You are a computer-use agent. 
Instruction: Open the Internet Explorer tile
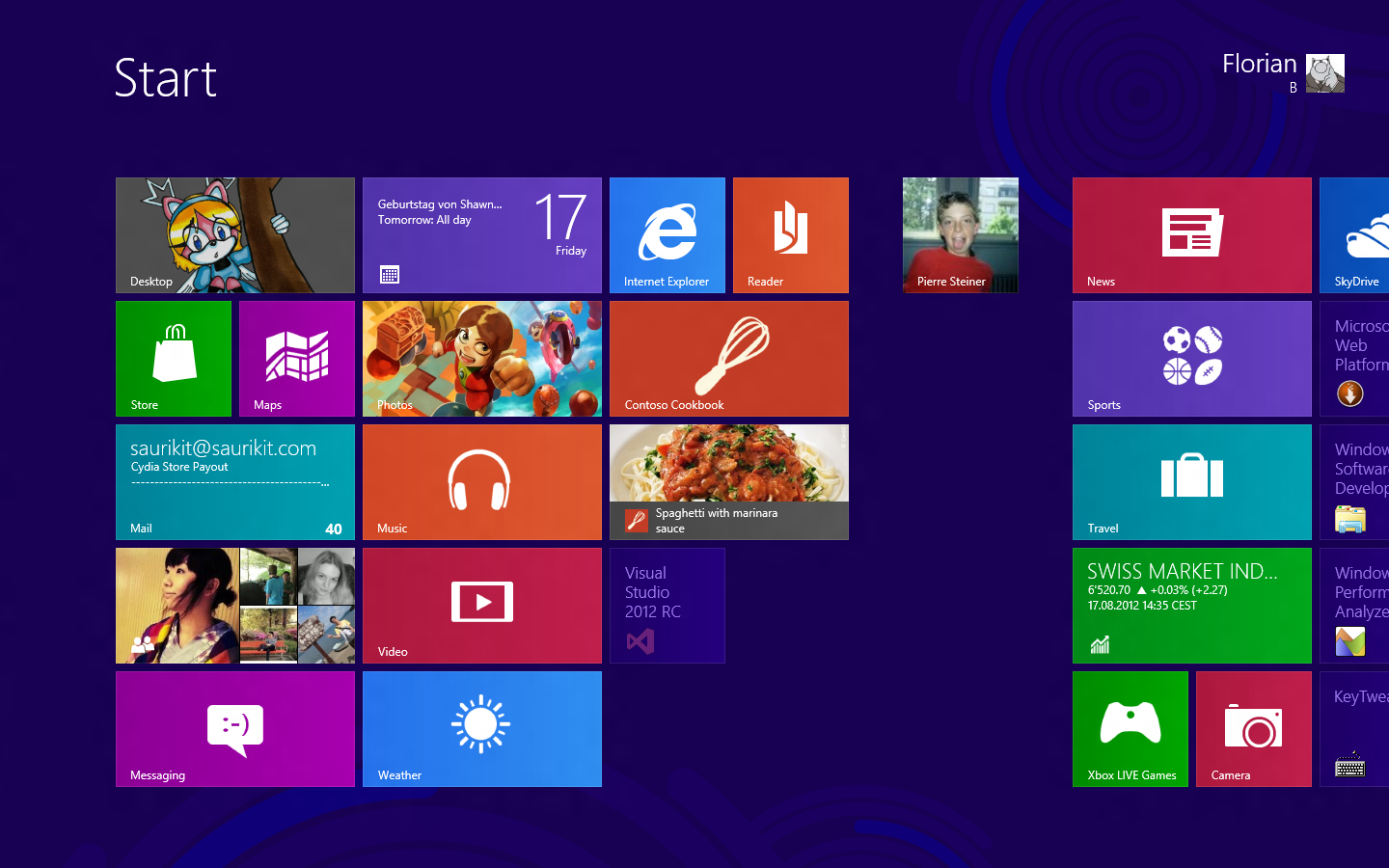tap(667, 234)
